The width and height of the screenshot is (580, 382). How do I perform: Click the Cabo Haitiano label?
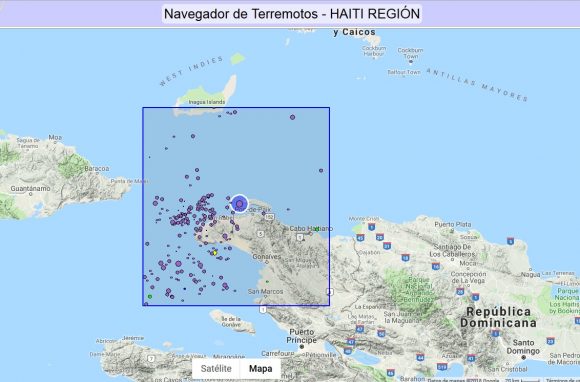311,229
